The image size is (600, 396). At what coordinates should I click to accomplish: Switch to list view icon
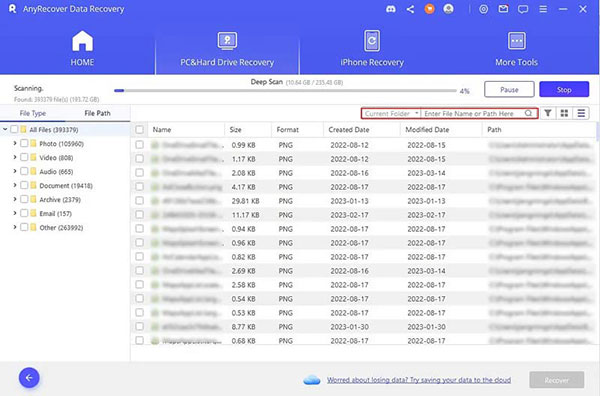coord(581,113)
